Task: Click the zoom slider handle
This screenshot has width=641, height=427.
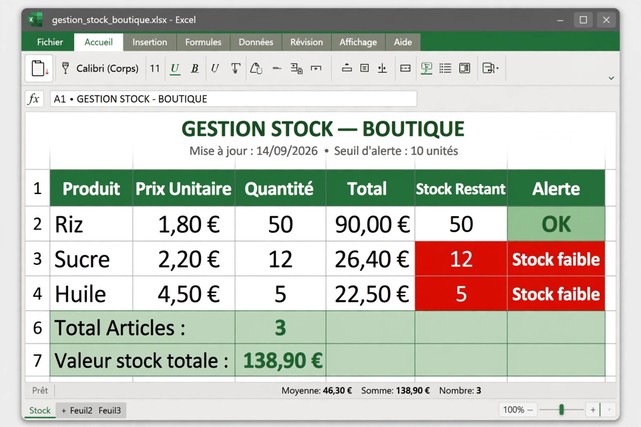Action: click(561, 409)
